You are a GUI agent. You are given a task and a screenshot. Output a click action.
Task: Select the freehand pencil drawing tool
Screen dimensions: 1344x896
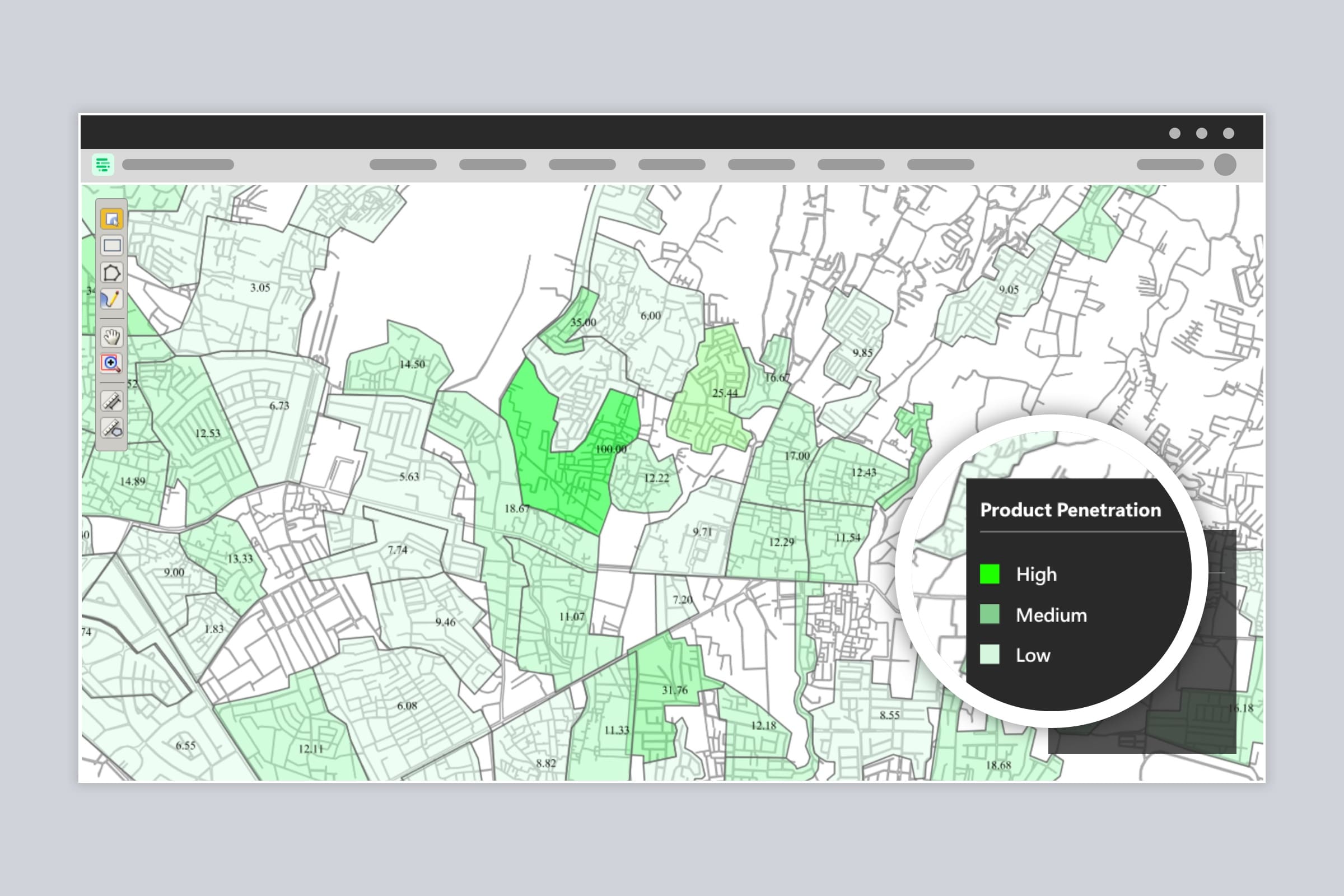[x=111, y=300]
